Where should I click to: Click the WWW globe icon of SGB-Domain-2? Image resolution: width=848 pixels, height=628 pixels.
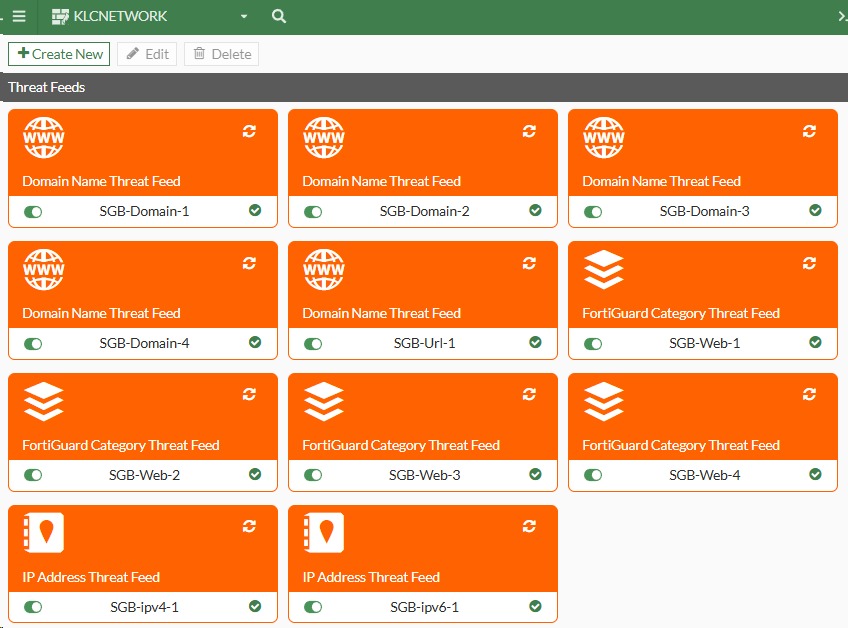pyautogui.click(x=324, y=137)
